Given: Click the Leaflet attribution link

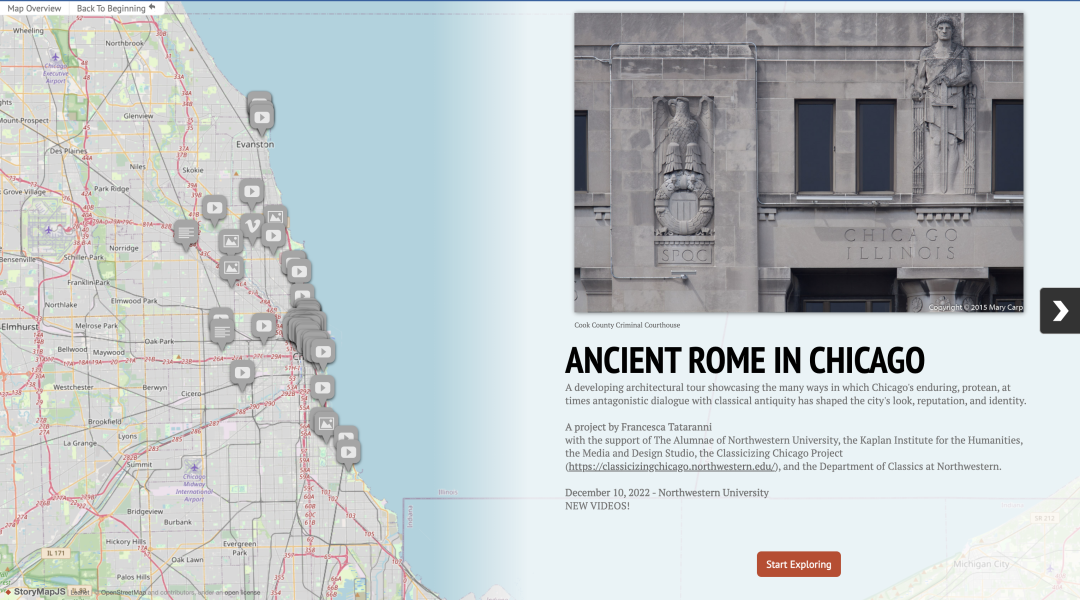Looking at the screenshot, I should [x=79, y=592].
